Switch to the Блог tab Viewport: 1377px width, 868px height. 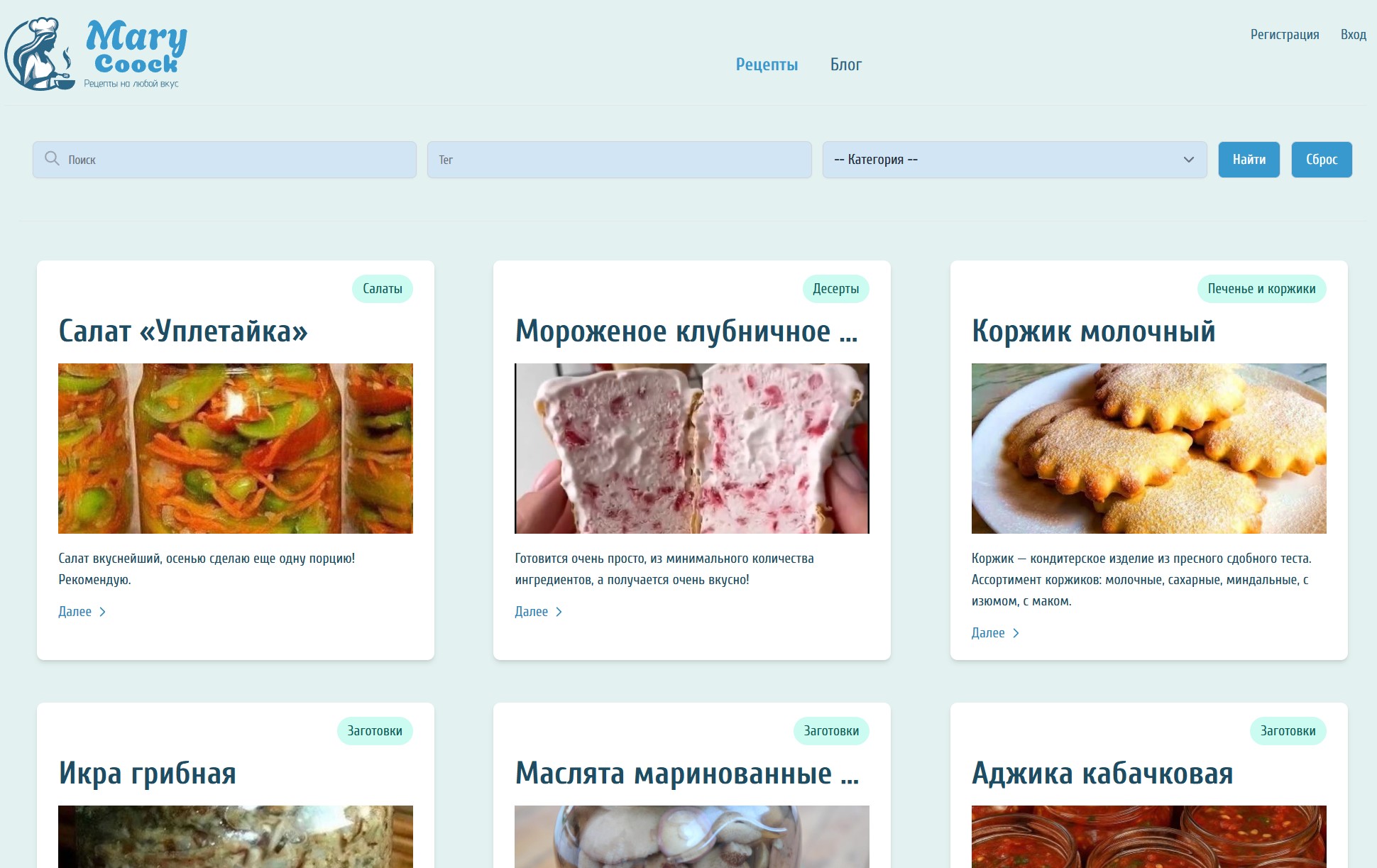click(846, 65)
